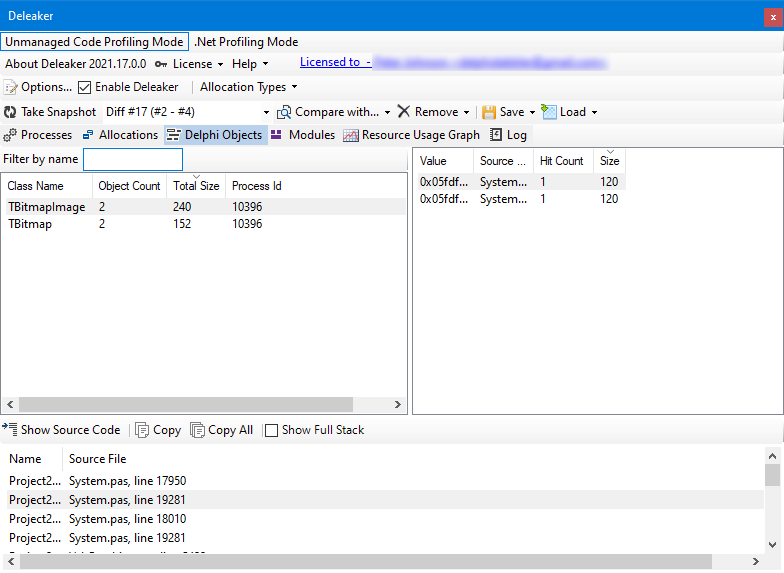The image size is (784, 573).
Task: Click the stack list vertical scrollbar thumb
Action: (x=772, y=474)
